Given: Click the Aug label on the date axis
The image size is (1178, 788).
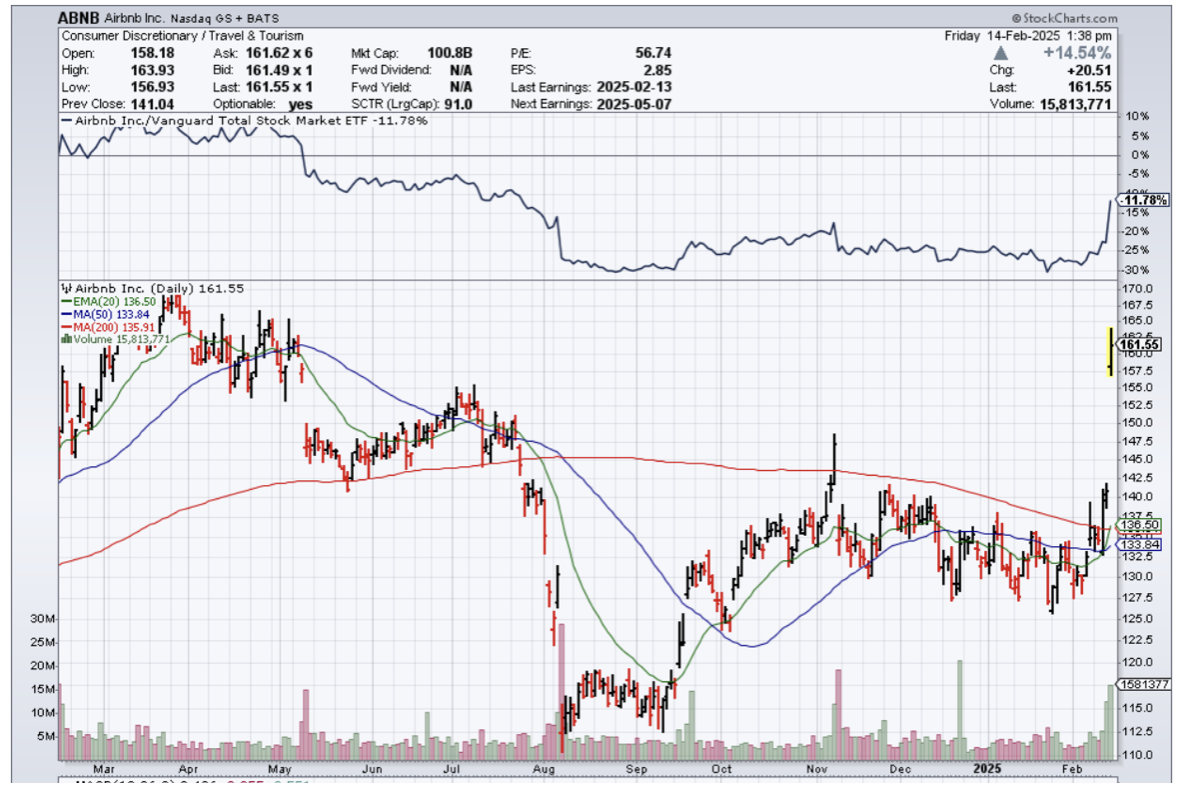Looking at the screenshot, I should pyautogui.click(x=544, y=769).
